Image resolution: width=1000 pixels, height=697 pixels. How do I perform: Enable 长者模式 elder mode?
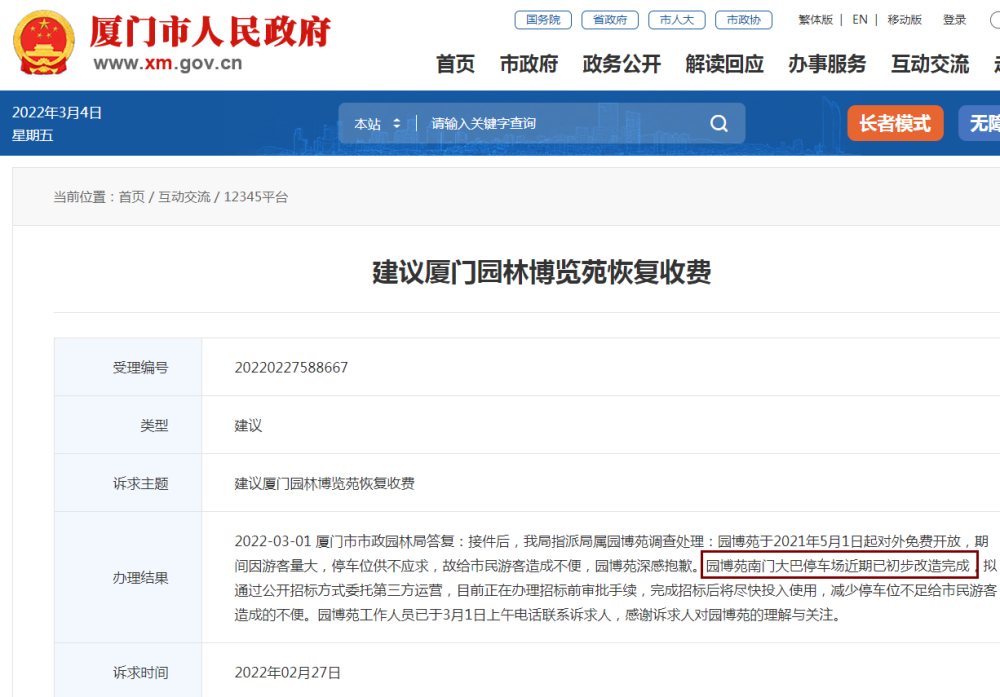point(895,123)
